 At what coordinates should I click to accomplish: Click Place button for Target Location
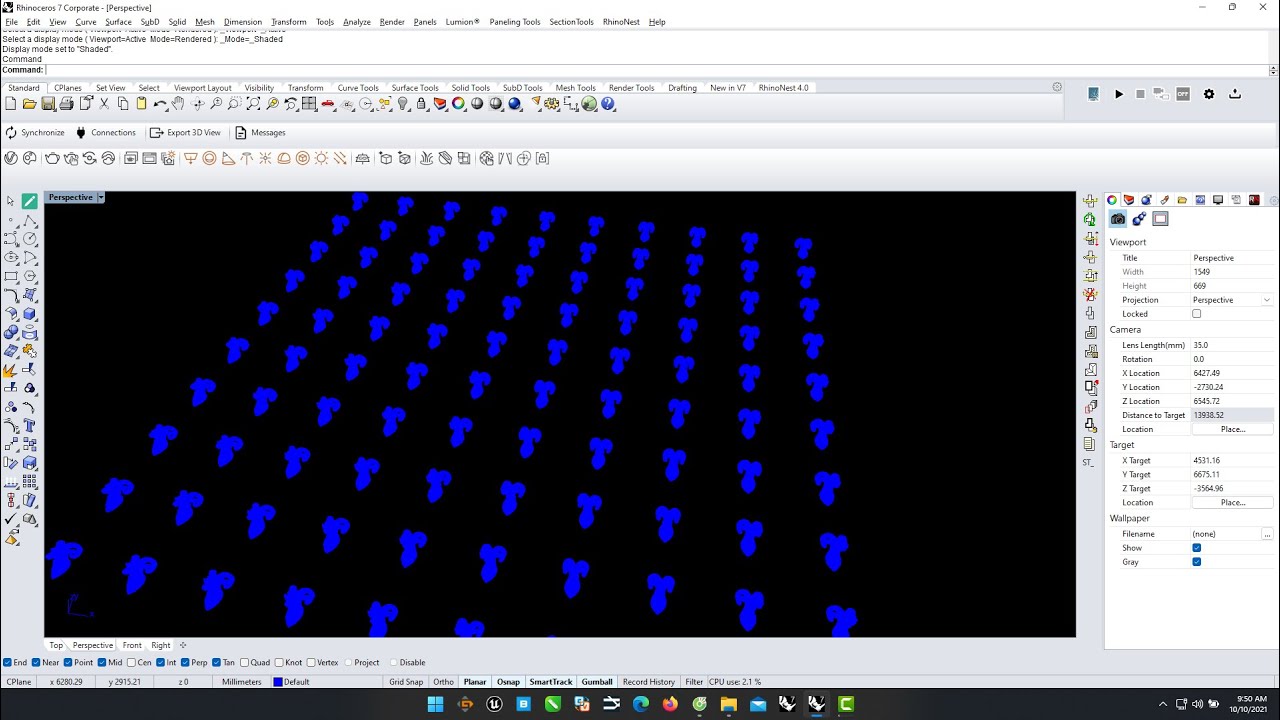[x=1233, y=502]
